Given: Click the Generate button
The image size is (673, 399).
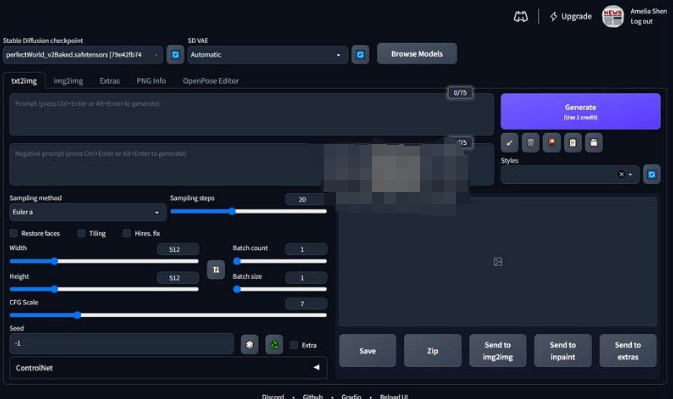Looking at the screenshot, I should 580,112.
